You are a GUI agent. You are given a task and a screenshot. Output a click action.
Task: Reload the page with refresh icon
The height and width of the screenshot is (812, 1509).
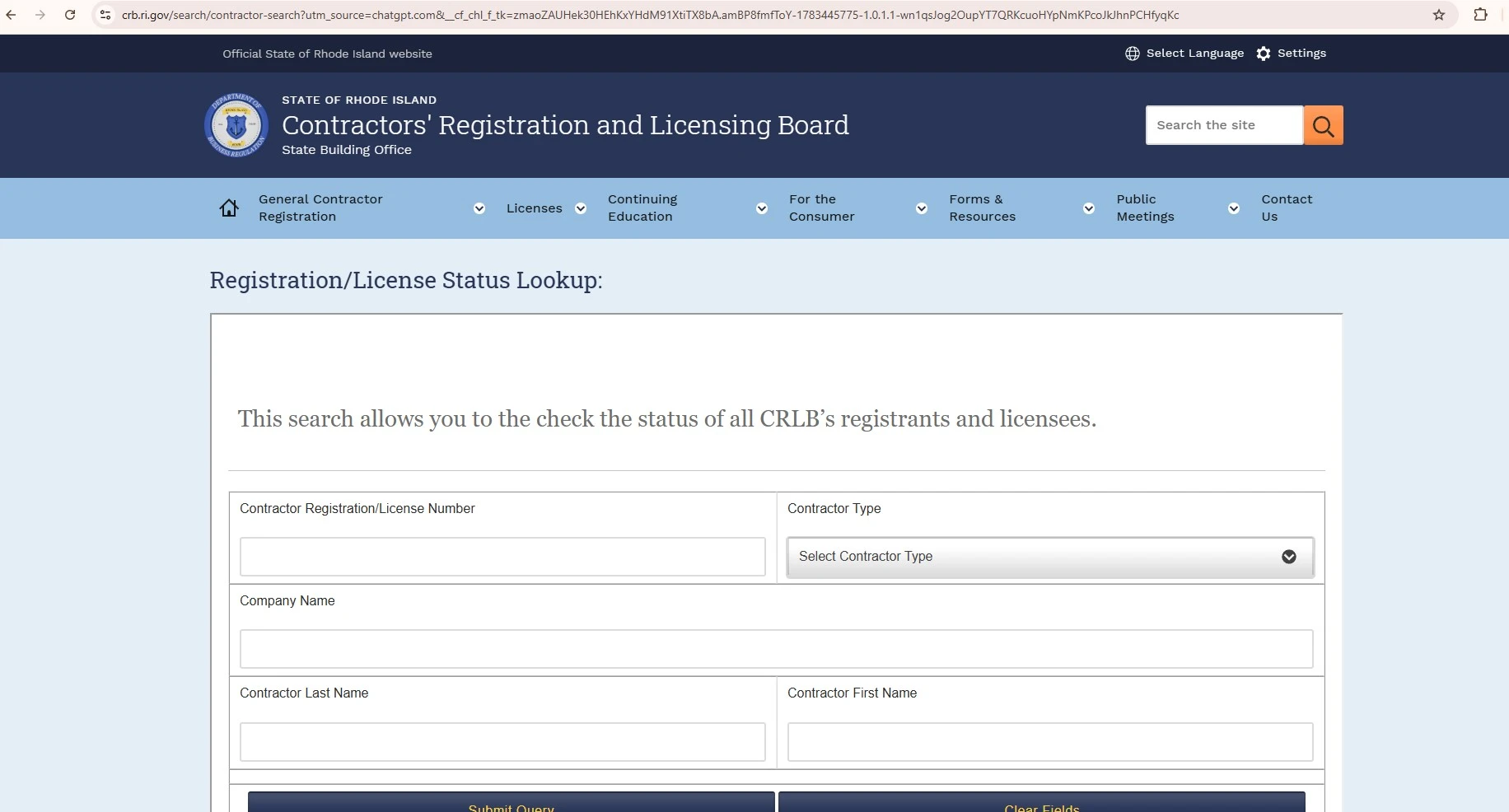[x=70, y=15]
